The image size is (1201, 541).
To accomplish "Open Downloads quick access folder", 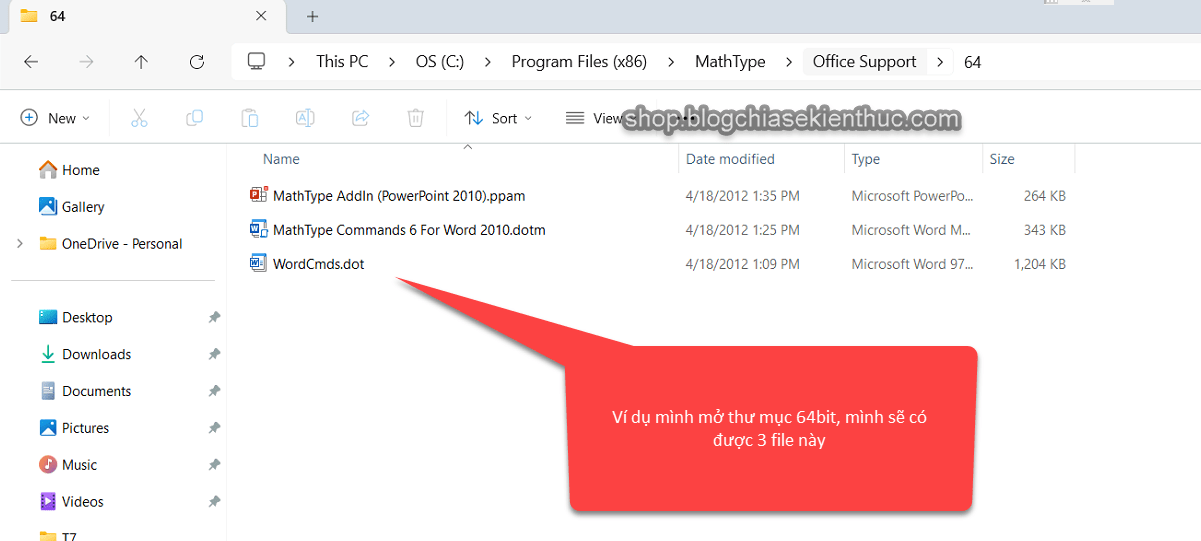I will coord(86,354).
